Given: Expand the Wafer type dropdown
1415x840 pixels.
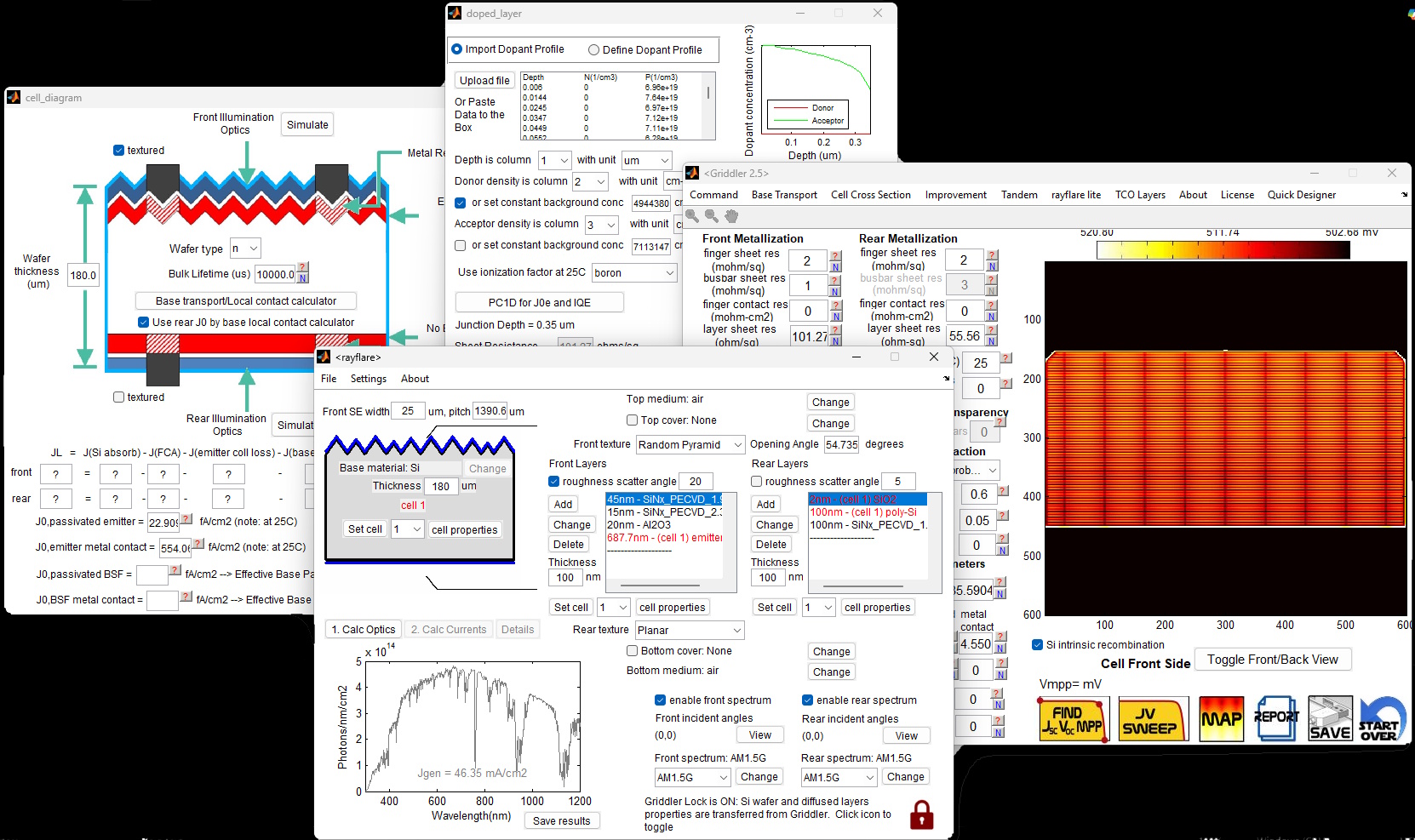Looking at the screenshot, I should tap(245, 249).
